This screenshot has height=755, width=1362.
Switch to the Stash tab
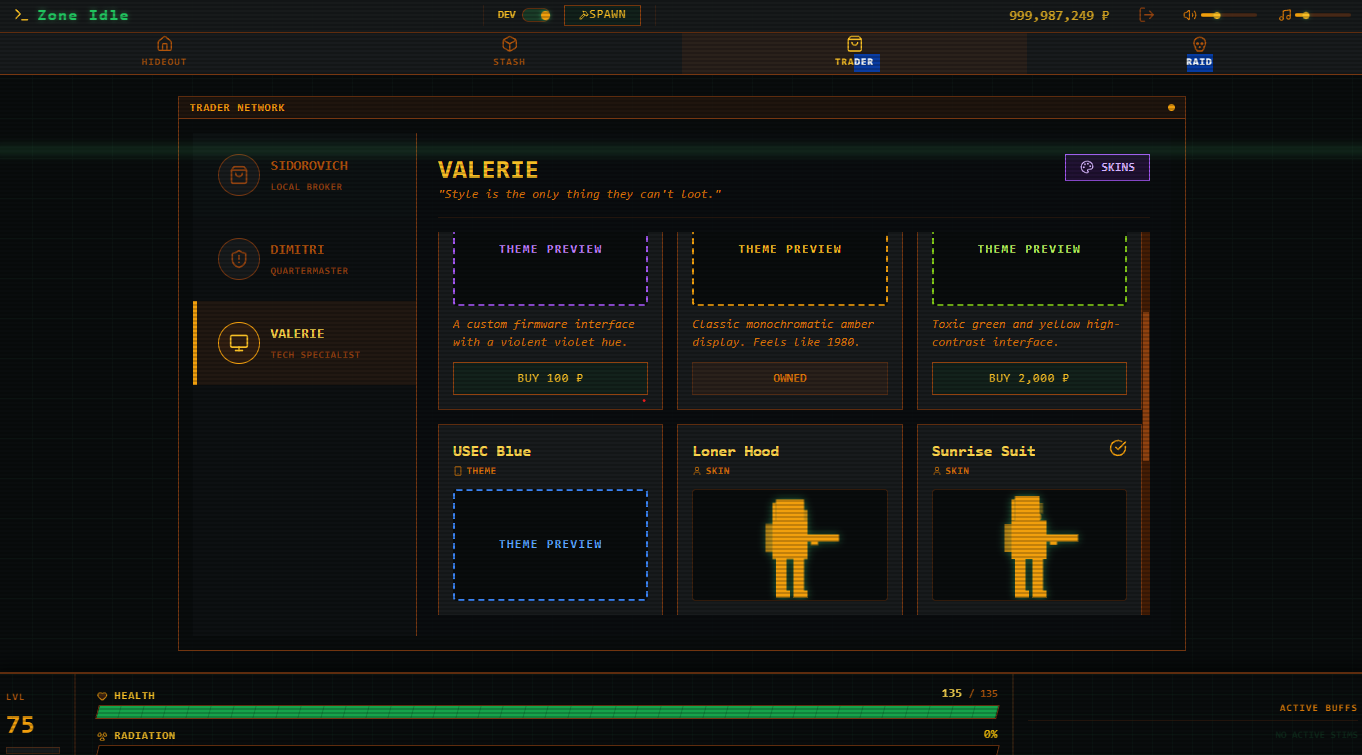(x=509, y=52)
